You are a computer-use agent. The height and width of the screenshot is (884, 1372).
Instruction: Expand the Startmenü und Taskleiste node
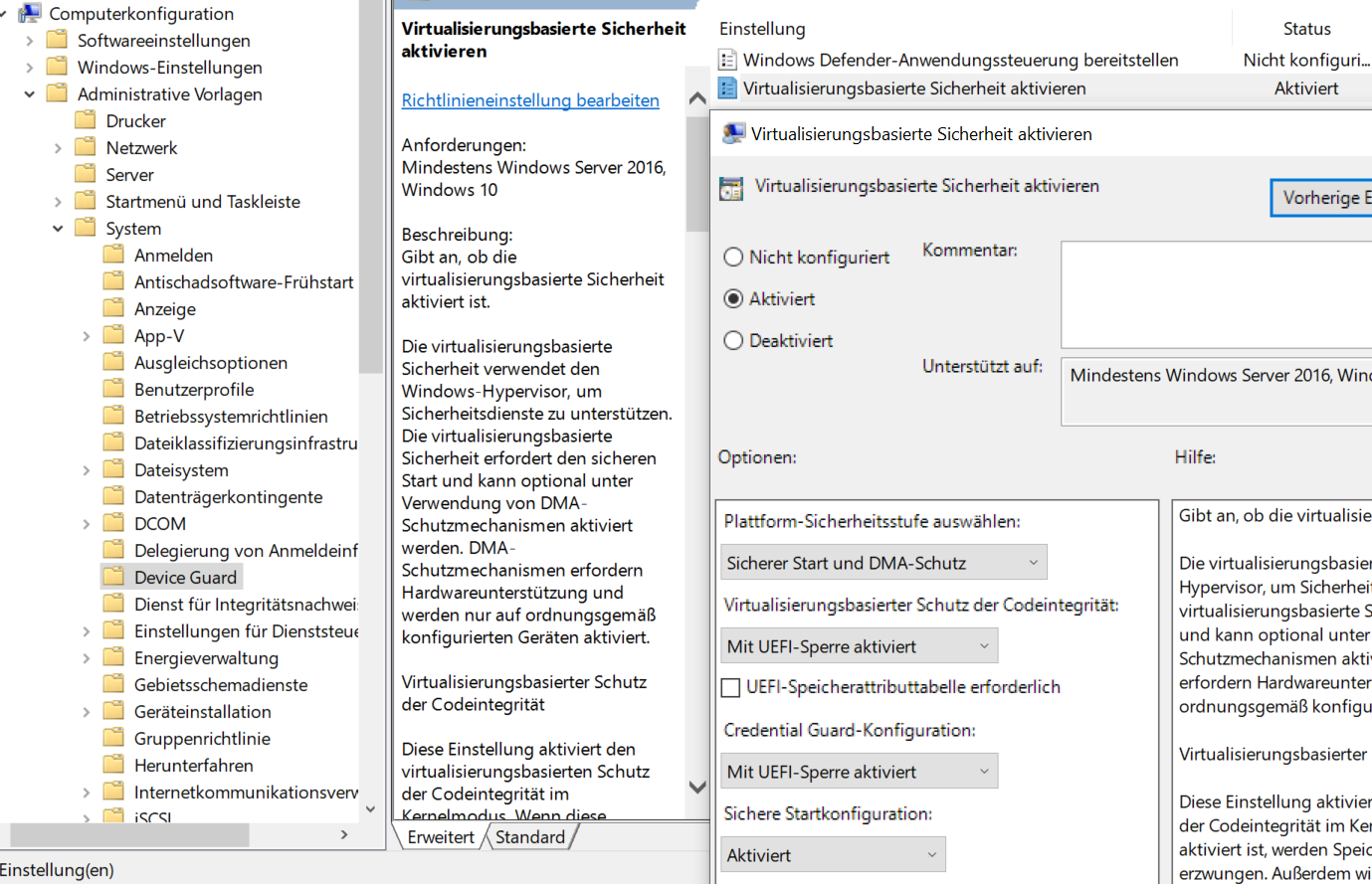coord(58,201)
